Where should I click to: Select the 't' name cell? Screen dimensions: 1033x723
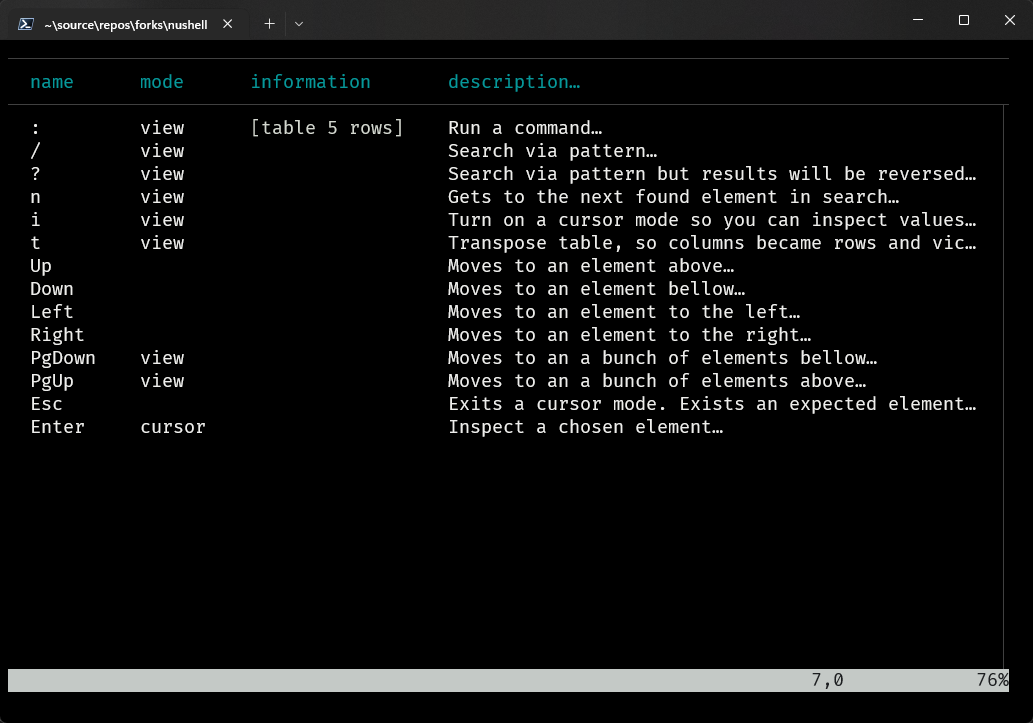(36, 243)
